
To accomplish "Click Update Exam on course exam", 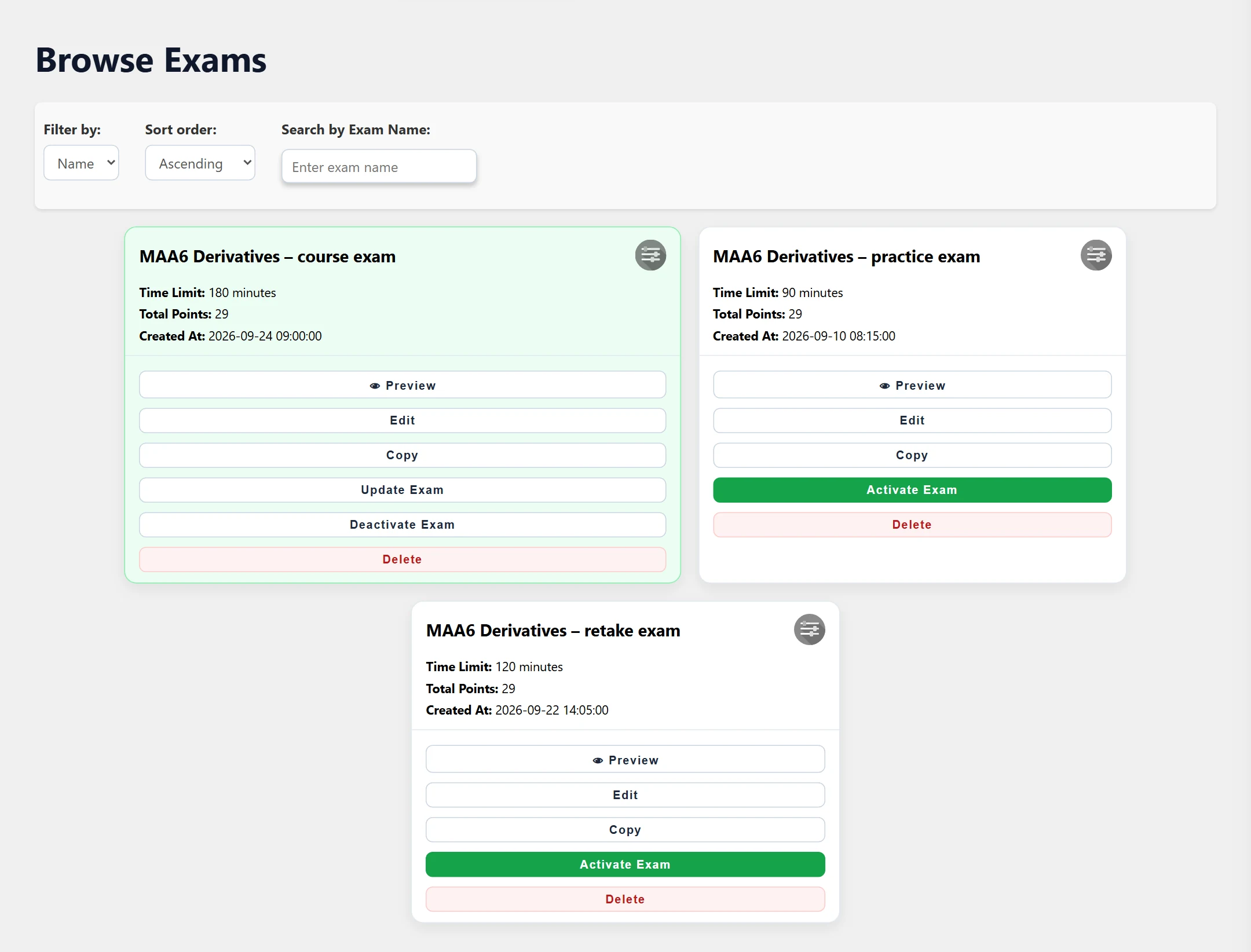I will tap(402, 490).
